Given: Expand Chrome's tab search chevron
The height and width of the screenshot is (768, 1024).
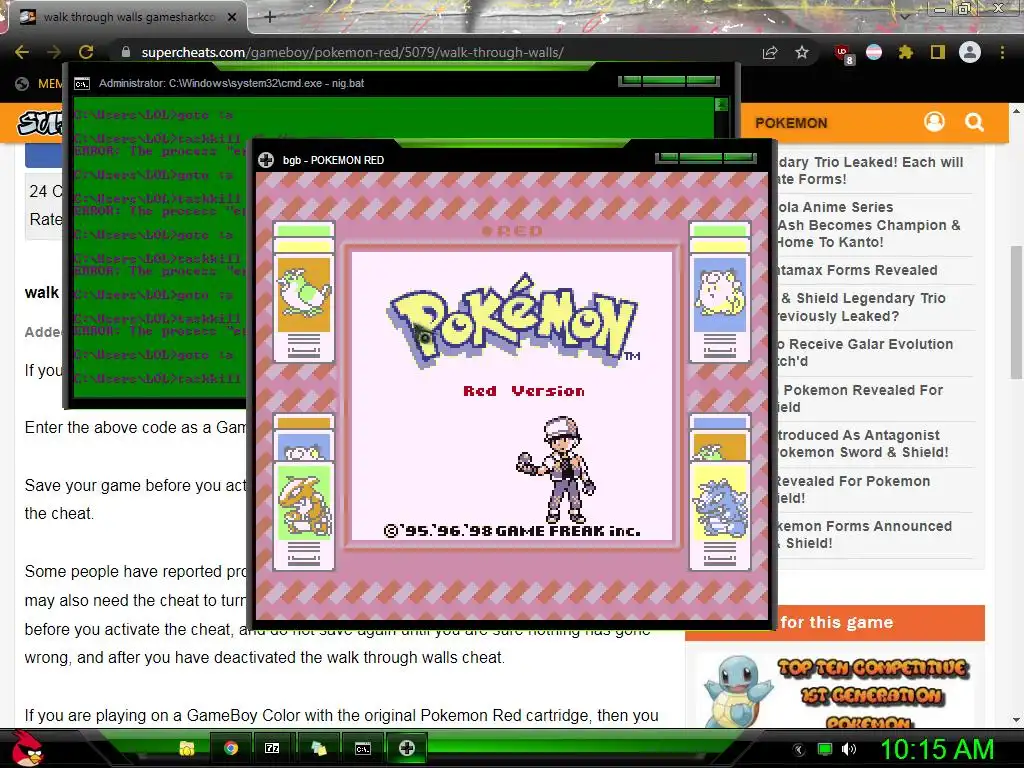Looking at the screenshot, I should point(904,16).
